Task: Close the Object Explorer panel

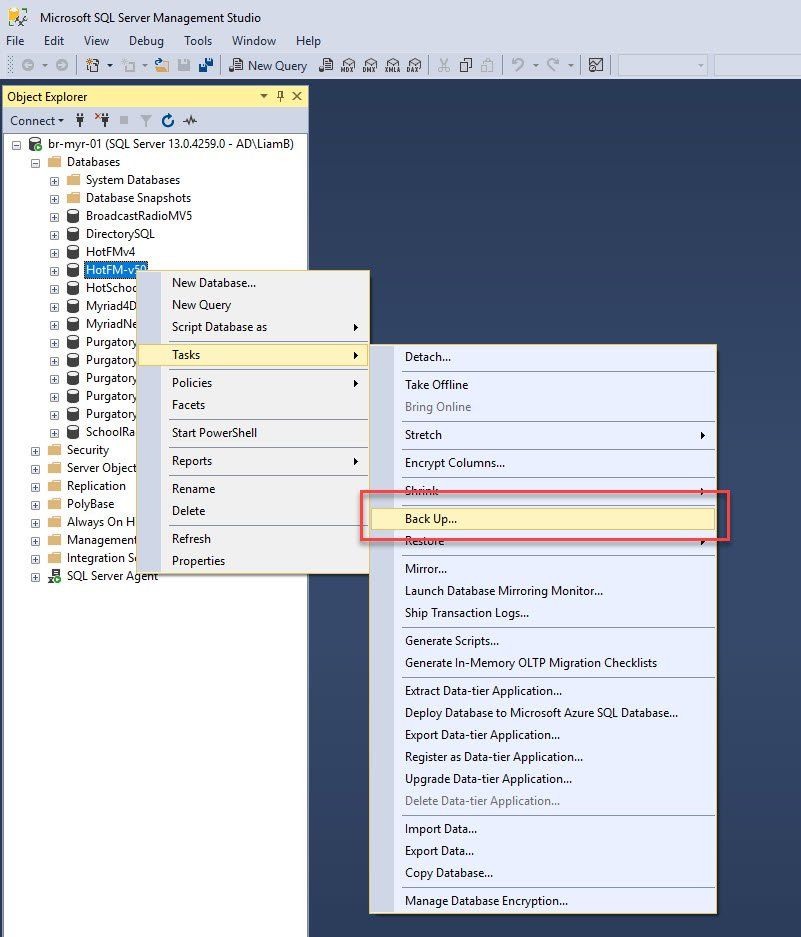Action: click(296, 96)
